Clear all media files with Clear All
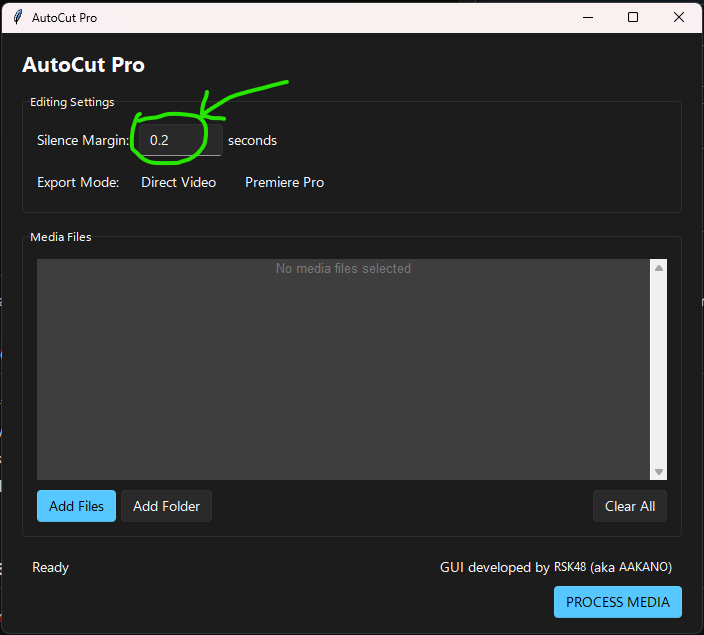This screenshot has width=704, height=635. tap(630, 506)
